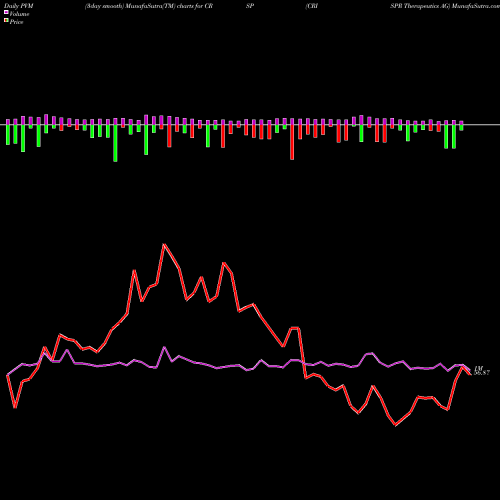Select the "Volume" legend label

click(x=19, y=14)
